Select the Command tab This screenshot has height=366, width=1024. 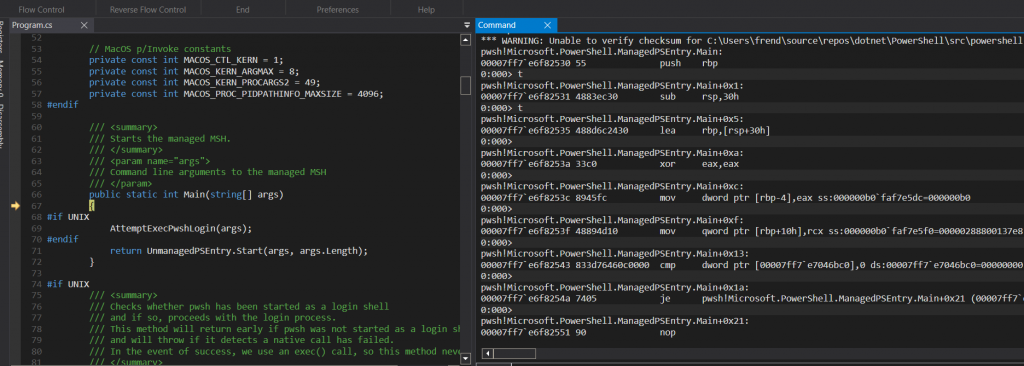click(x=497, y=25)
